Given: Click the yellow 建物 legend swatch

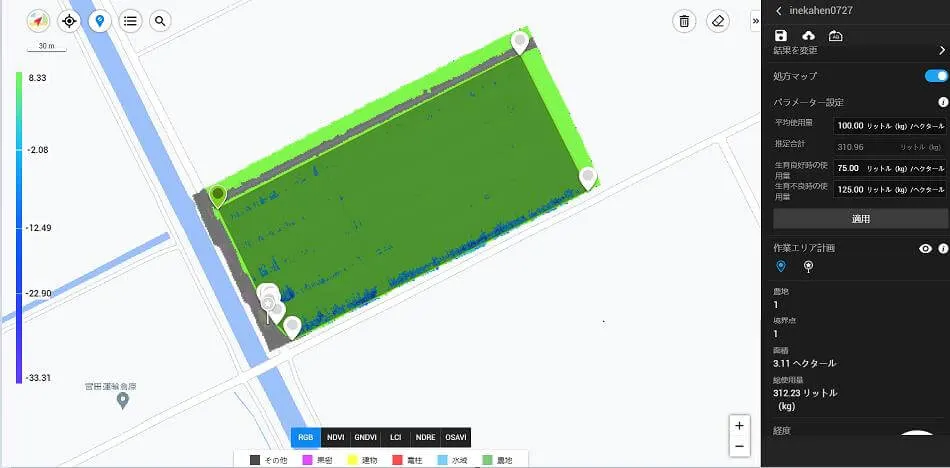Looking at the screenshot, I should pos(351,460).
